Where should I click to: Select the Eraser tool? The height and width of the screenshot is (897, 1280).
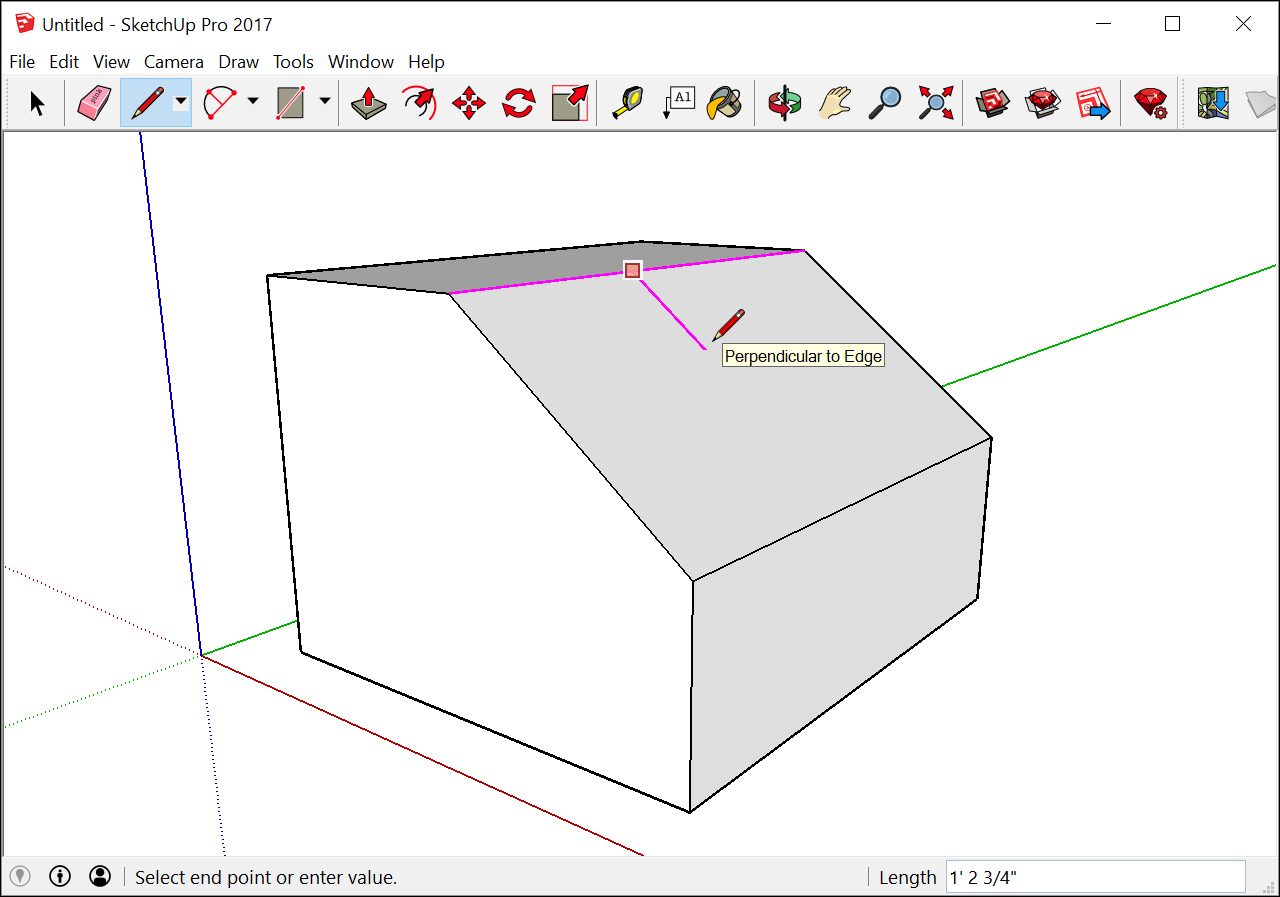[92, 102]
